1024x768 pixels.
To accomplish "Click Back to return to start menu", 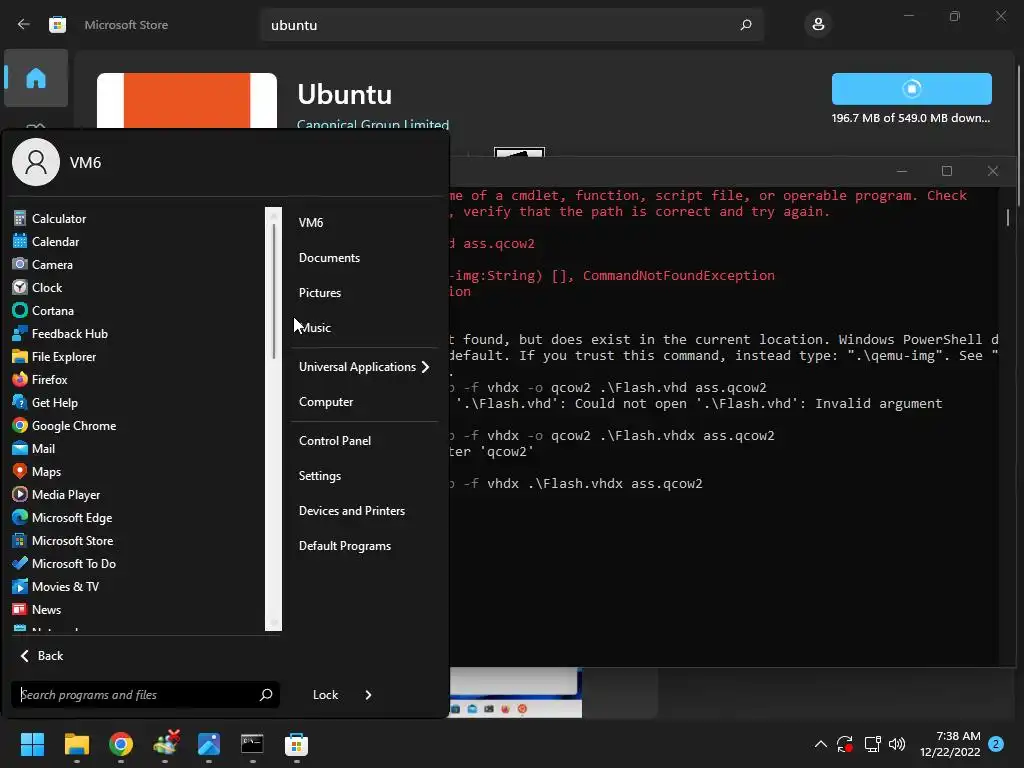I will coord(42,656).
